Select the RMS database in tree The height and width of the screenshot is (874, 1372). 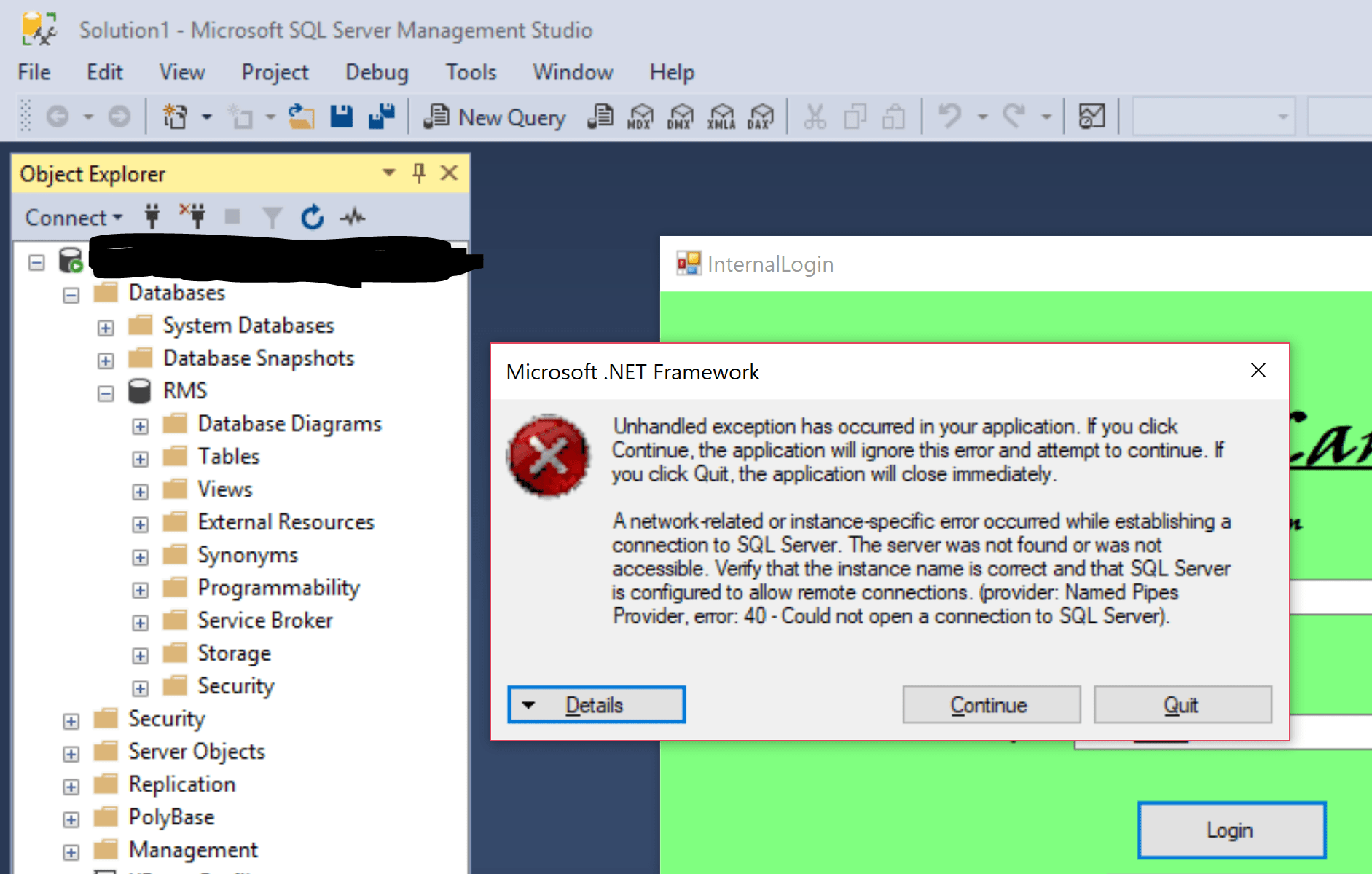pos(185,390)
